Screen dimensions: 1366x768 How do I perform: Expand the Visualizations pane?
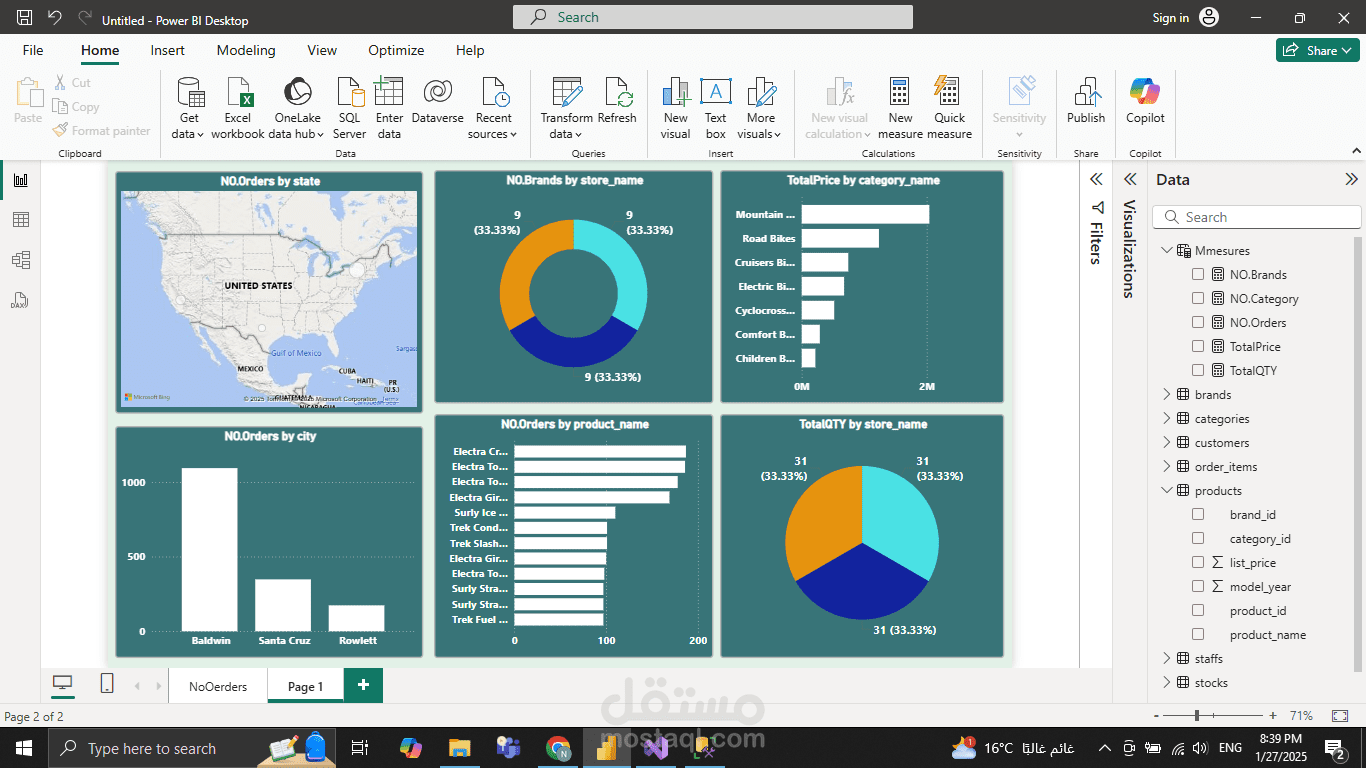click(1130, 179)
